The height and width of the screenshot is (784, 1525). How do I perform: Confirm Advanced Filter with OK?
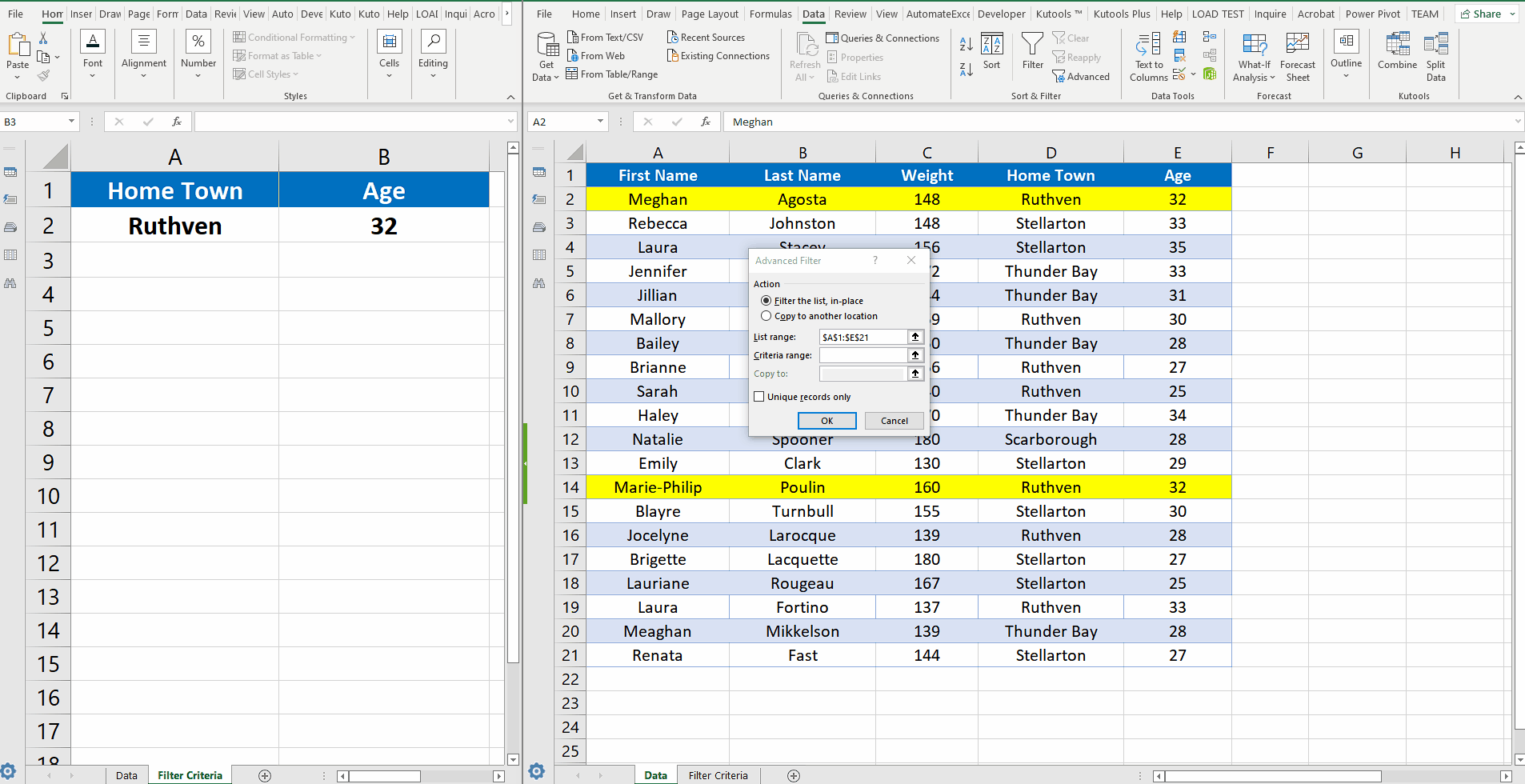click(x=827, y=420)
